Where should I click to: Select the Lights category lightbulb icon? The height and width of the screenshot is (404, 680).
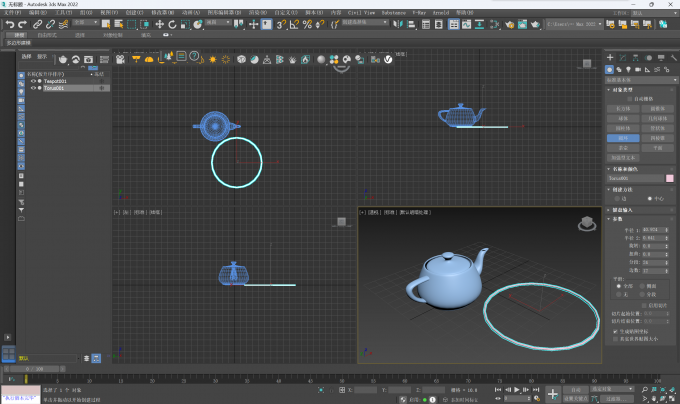(x=628, y=69)
